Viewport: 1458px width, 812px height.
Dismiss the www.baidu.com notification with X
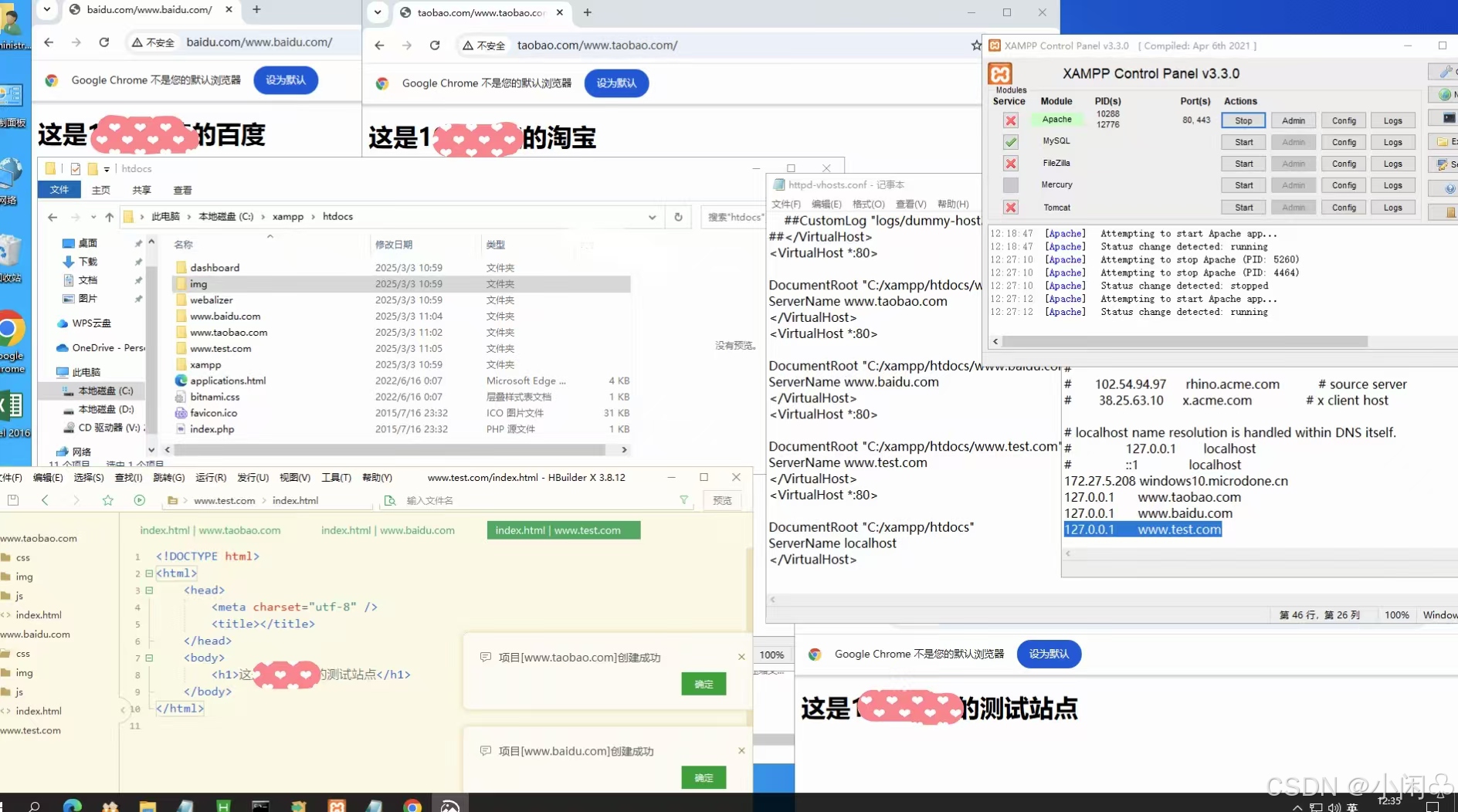coord(741,750)
